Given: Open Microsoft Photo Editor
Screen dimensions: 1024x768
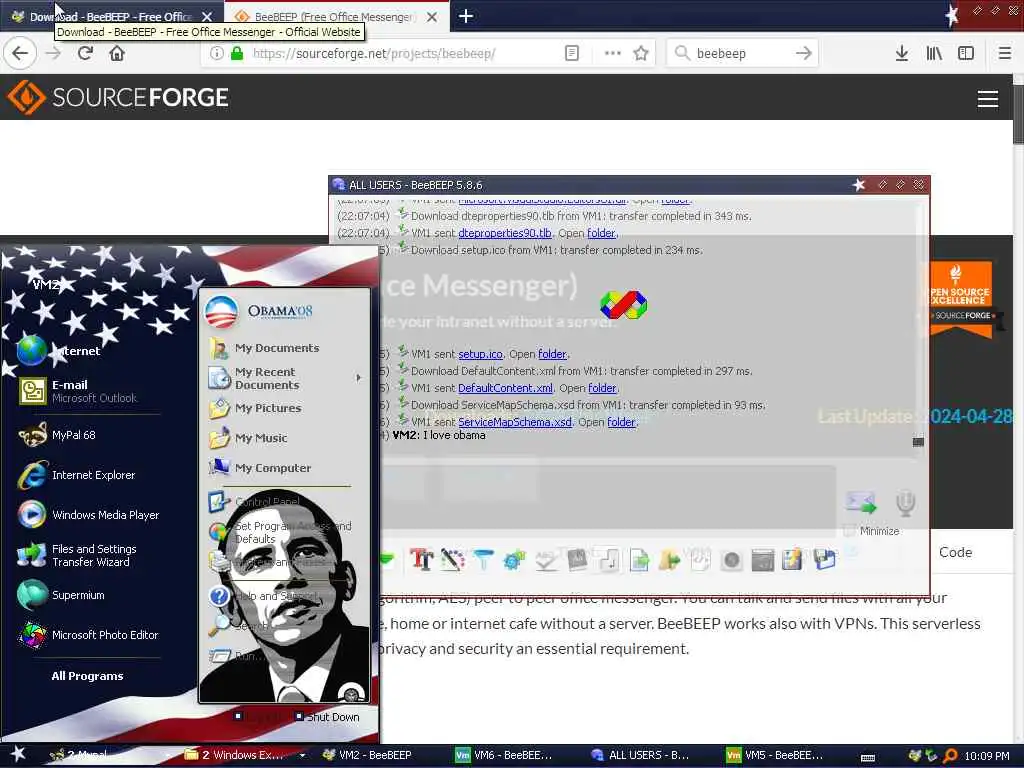Looking at the screenshot, I should pos(104,635).
